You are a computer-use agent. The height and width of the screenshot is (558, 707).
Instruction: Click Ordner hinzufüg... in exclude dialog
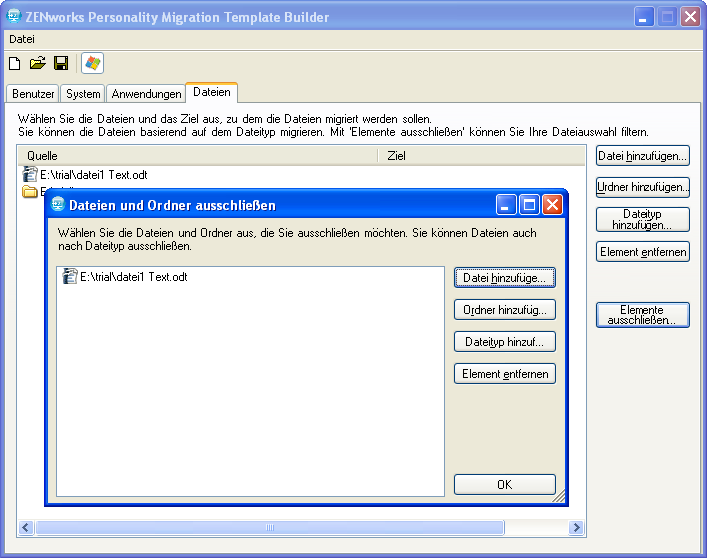505,310
